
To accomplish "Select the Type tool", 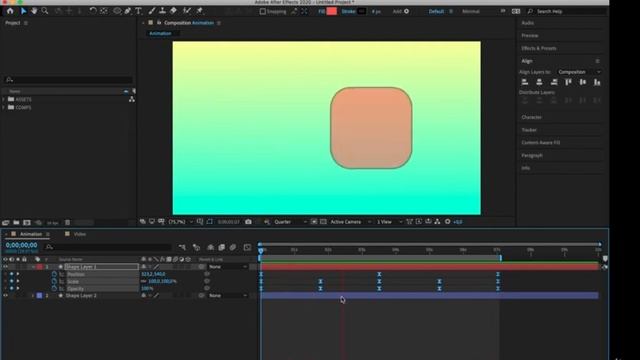I will (x=138, y=11).
